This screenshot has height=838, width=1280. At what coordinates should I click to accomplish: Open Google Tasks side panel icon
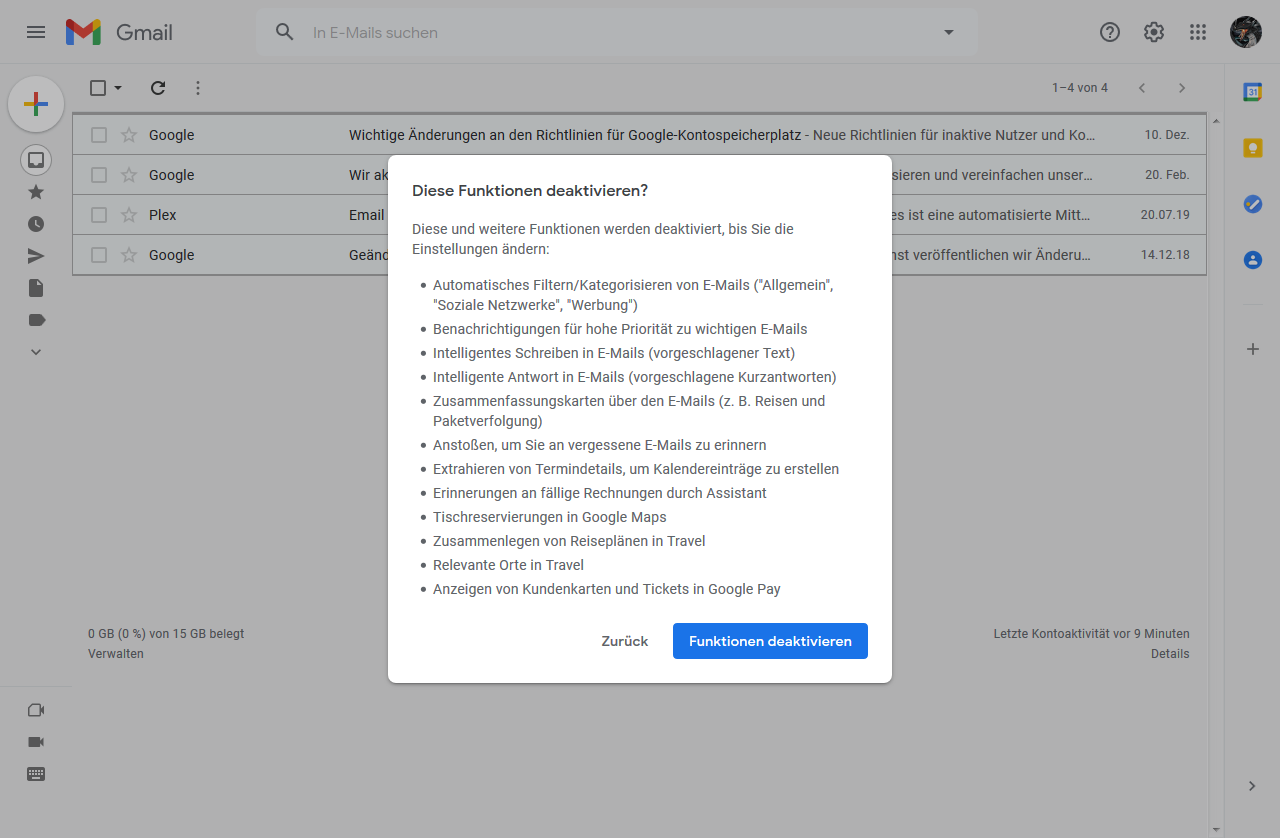tap(1252, 204)
